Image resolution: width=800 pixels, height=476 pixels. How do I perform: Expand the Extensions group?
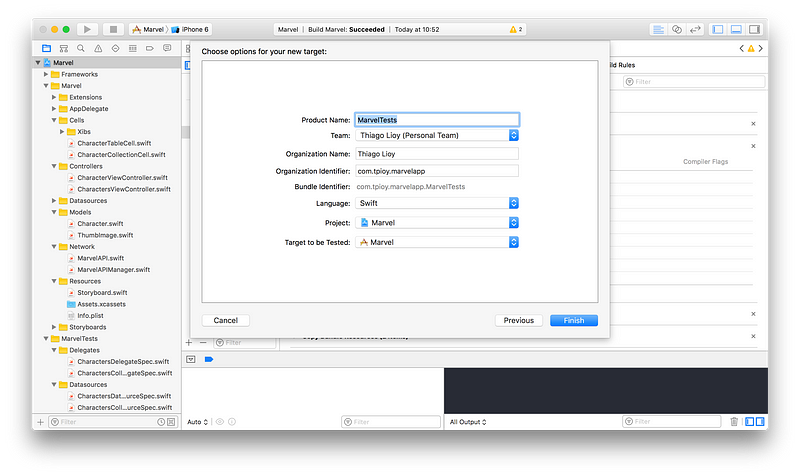tap(54, 97)
